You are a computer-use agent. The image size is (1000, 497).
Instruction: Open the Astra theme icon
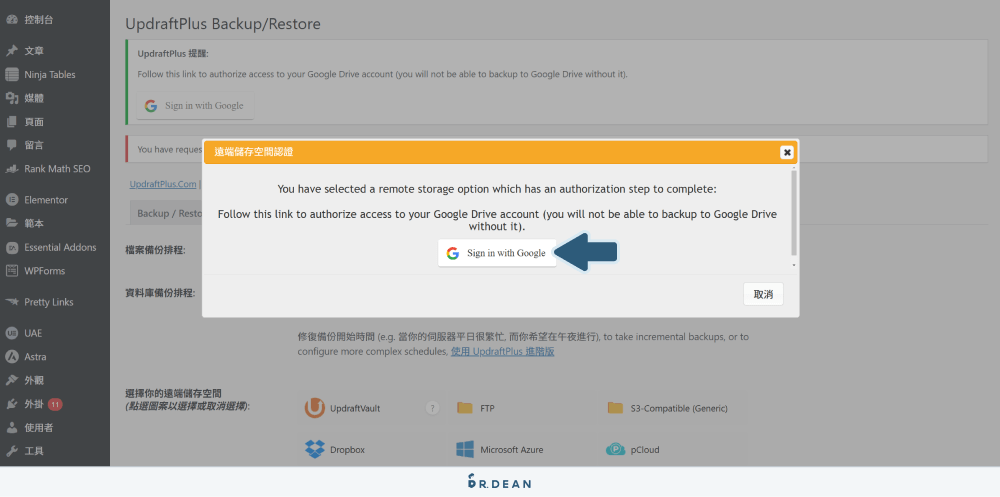coord(11,357)
